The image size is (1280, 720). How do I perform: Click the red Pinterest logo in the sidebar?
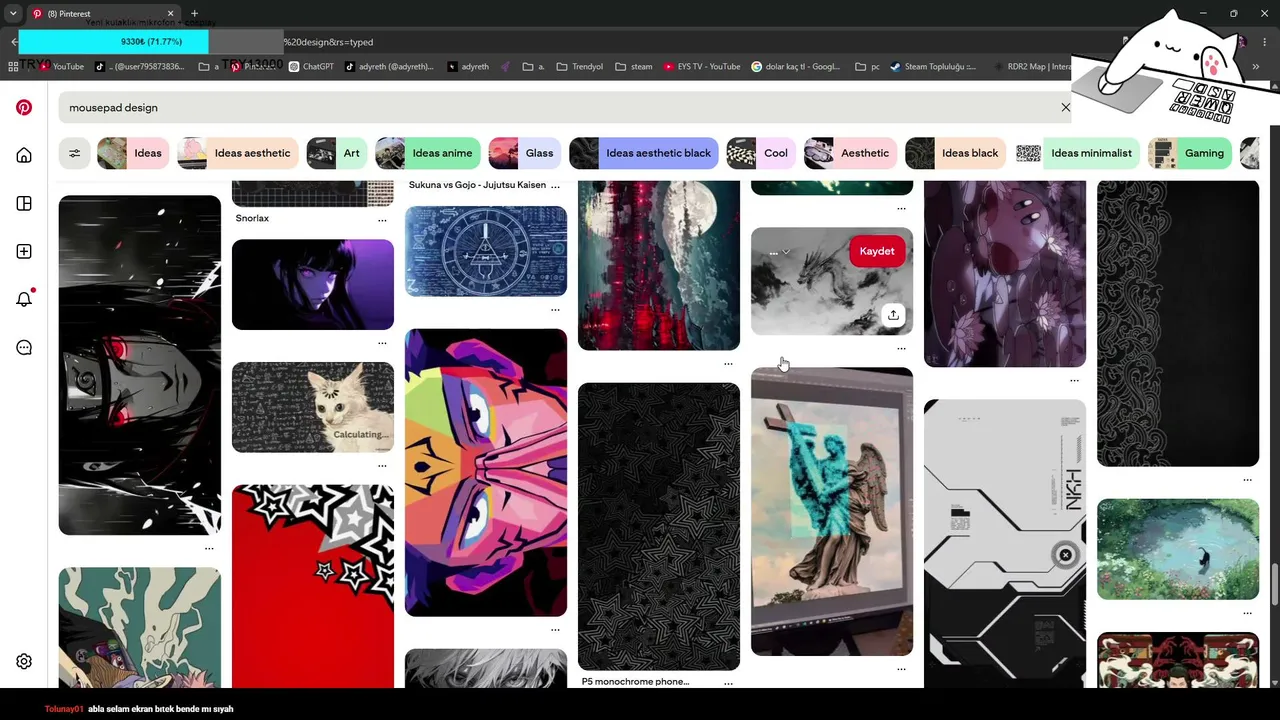[x=24, y=107]
